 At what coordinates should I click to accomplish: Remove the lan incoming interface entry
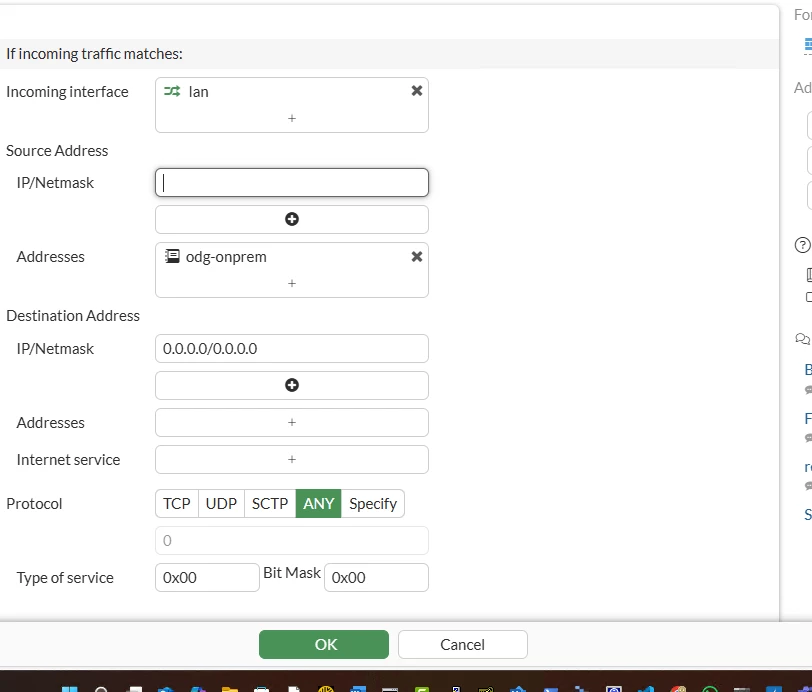coord(416,91)
